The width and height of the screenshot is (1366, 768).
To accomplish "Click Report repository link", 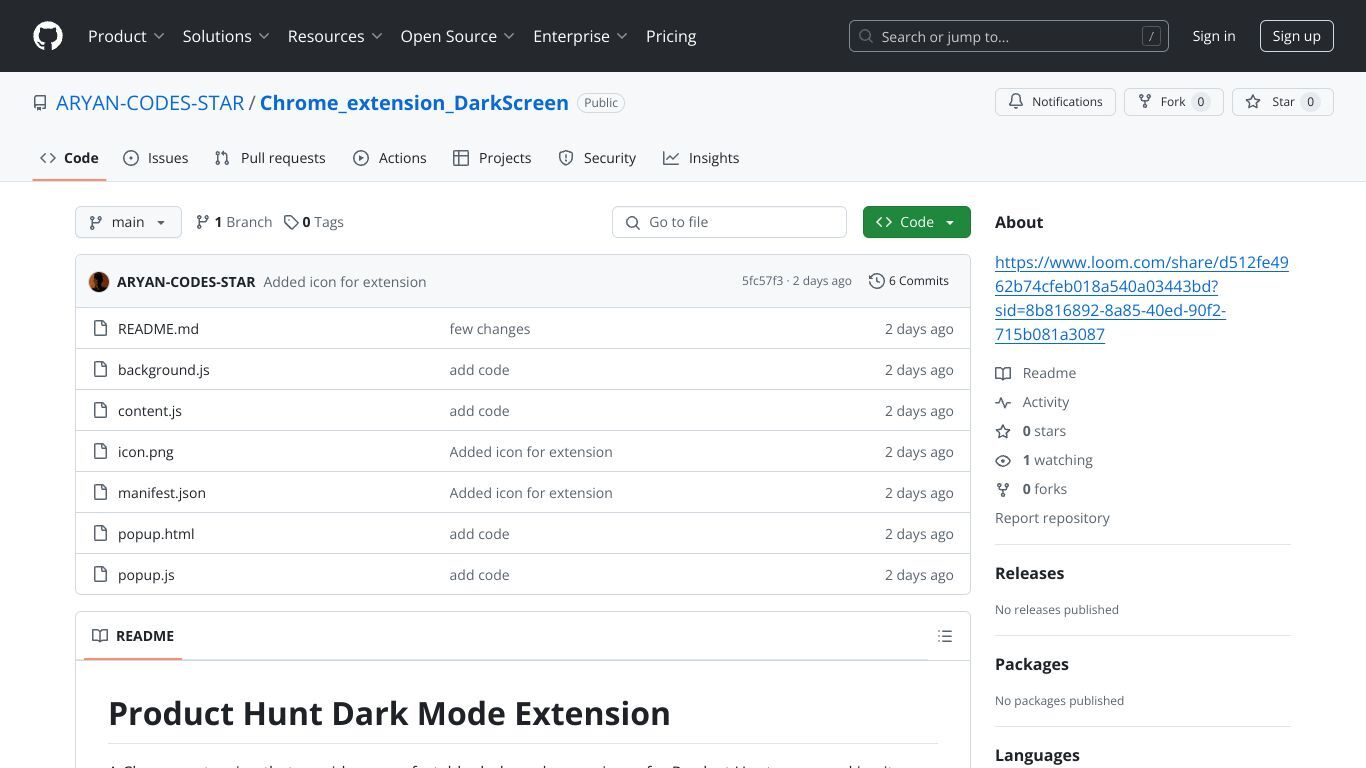I will tap(1052, 518).
